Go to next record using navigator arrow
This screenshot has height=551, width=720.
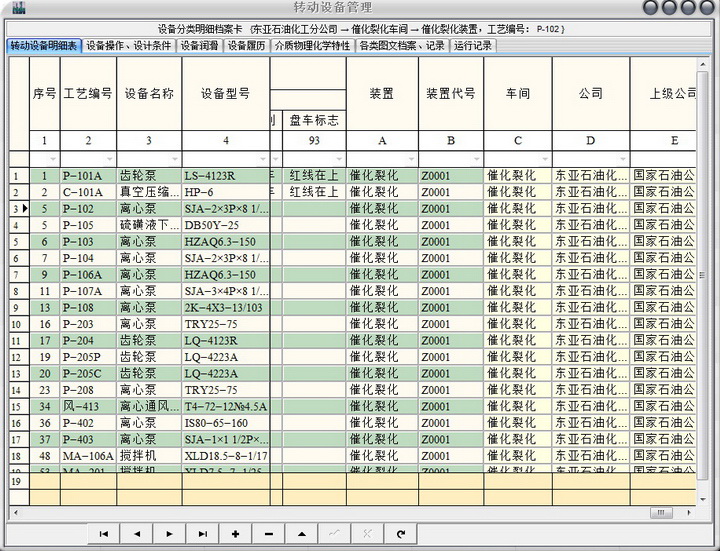pyautogui.click(x=169, y=534)
